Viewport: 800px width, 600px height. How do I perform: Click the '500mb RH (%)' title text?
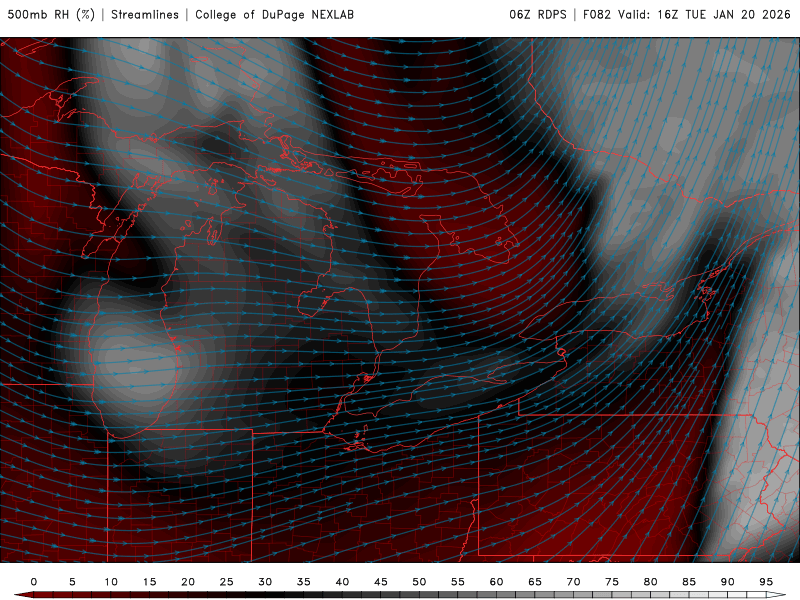51,15
